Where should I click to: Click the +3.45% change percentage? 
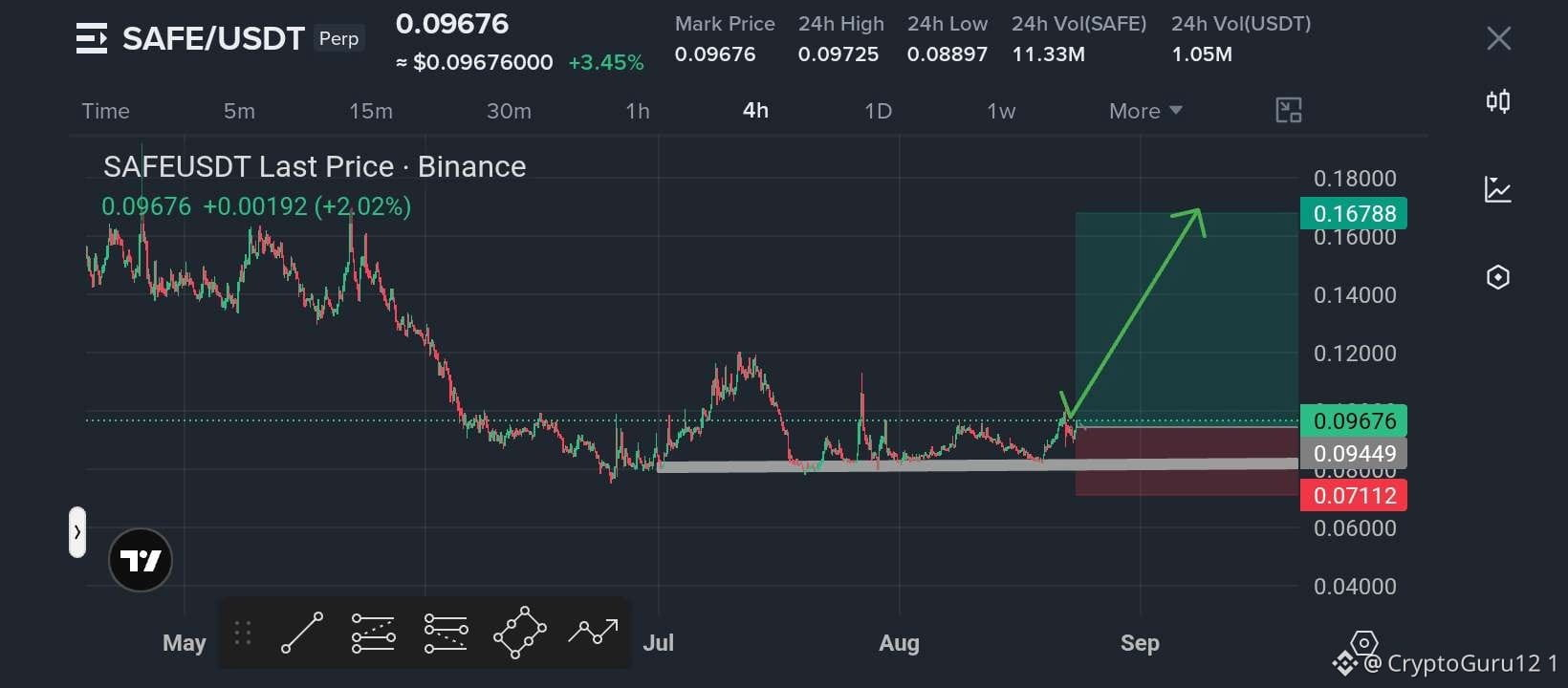pos(606,62)
